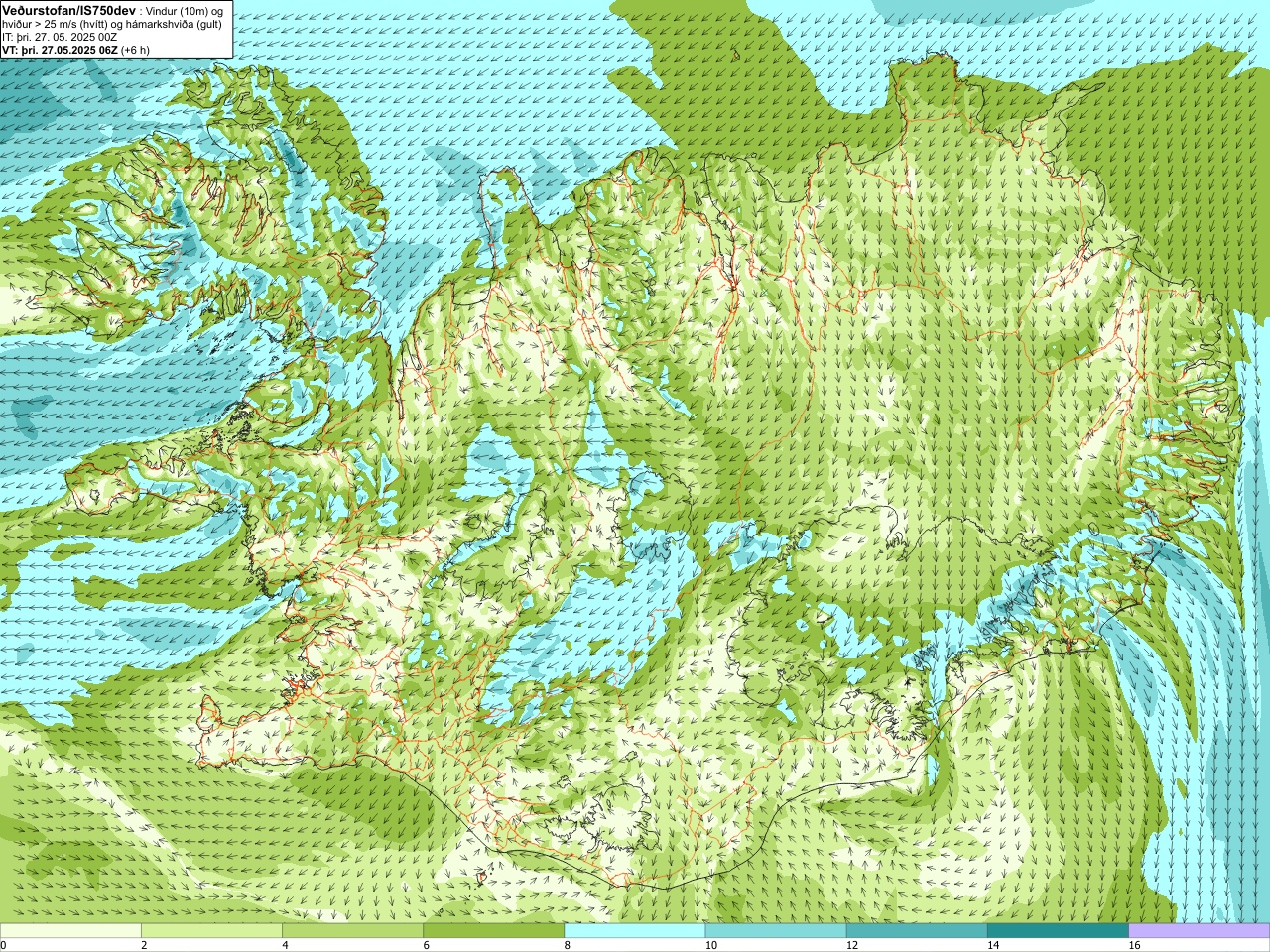Click the "Veðurstofan/IS750dev" title text
The height and width of the screenshot is (952, 1270).
click(x=69, y=10)
